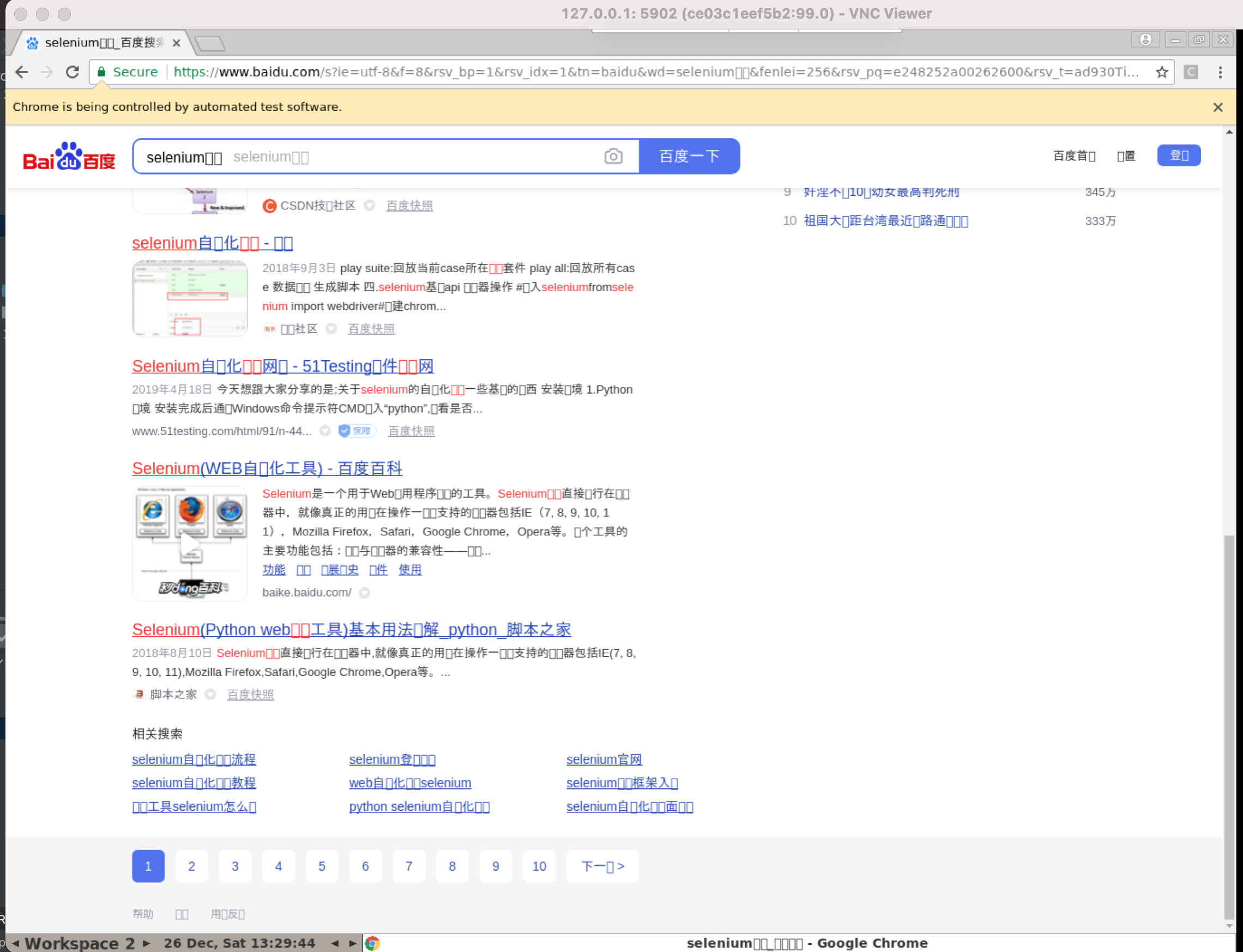
Task: Open related search python selenium自动化
Action: [x=419, y=807]
